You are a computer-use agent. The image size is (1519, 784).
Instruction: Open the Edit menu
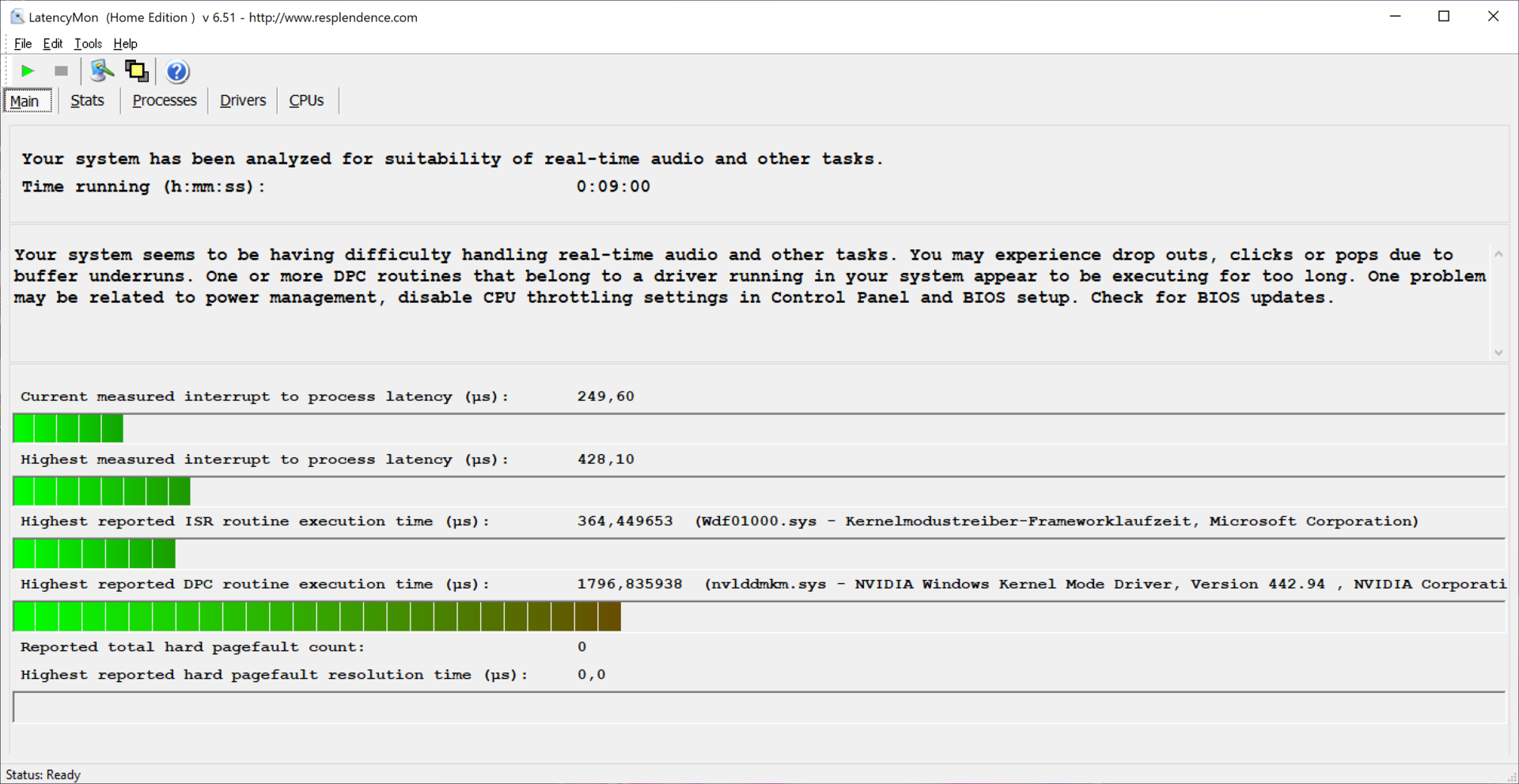(x=53, y=44)
